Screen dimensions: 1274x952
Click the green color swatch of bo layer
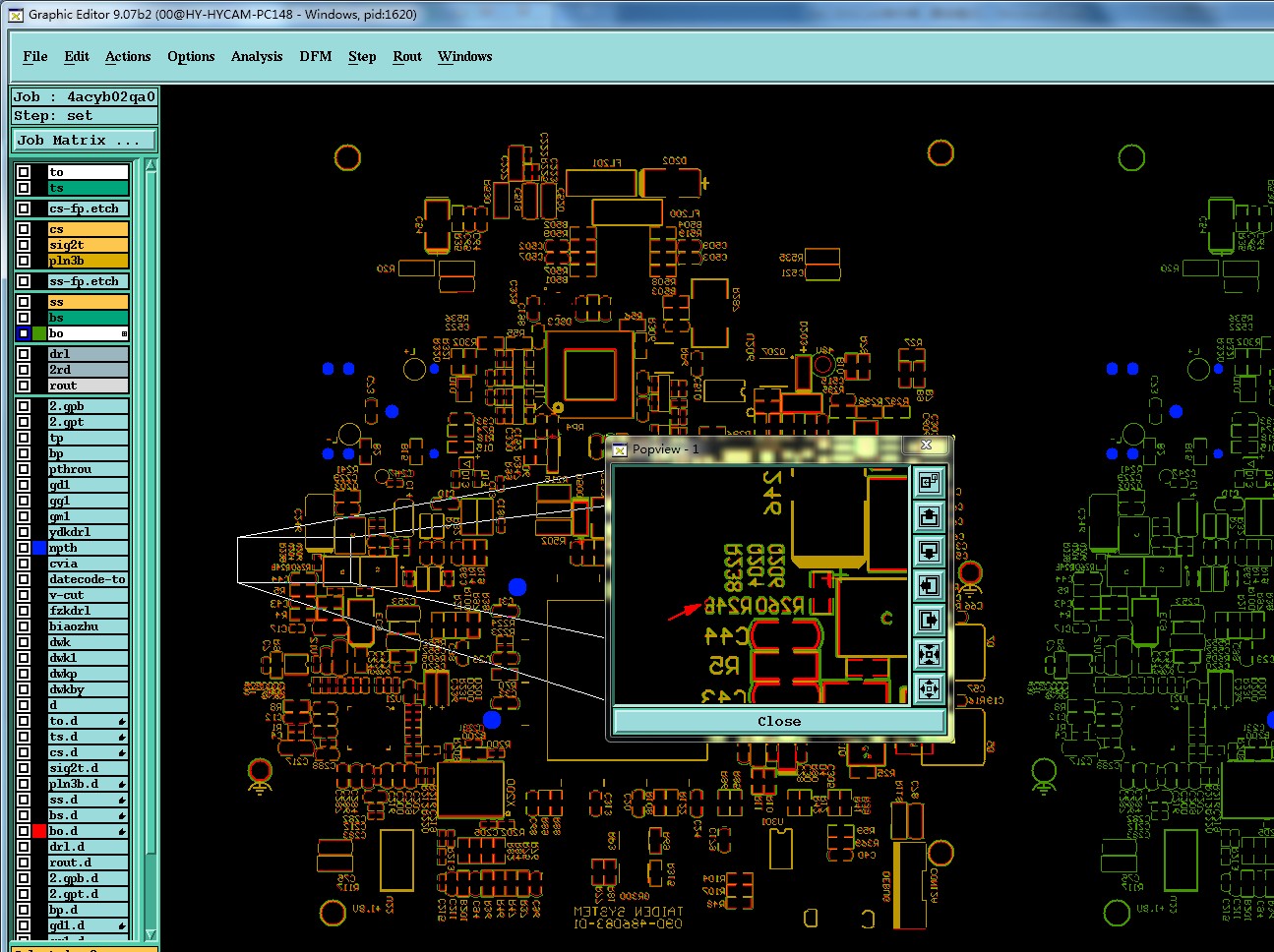[39, 334]
